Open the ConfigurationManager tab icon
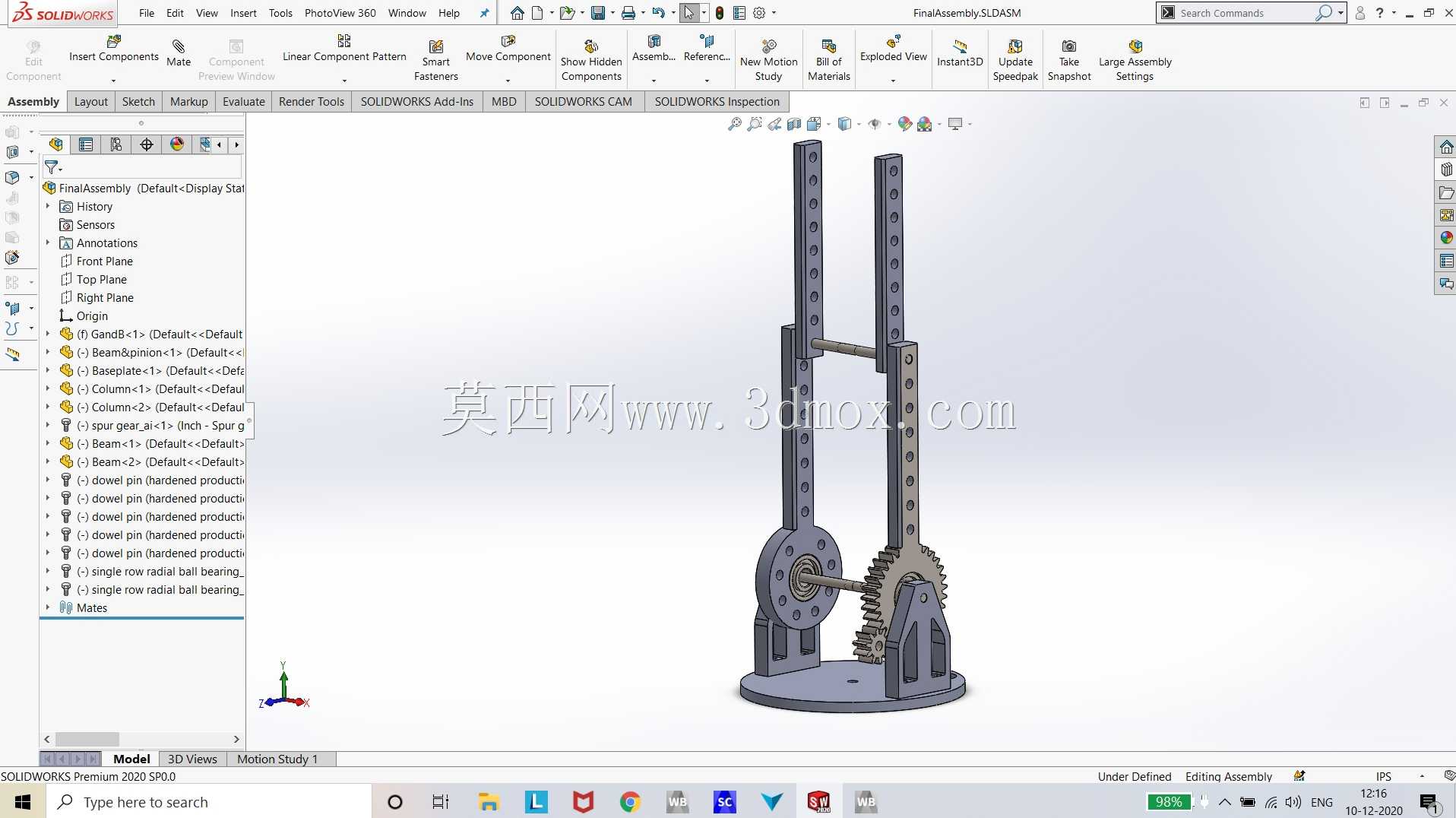This screenshot has width=1456, height=818. point(116,144)
